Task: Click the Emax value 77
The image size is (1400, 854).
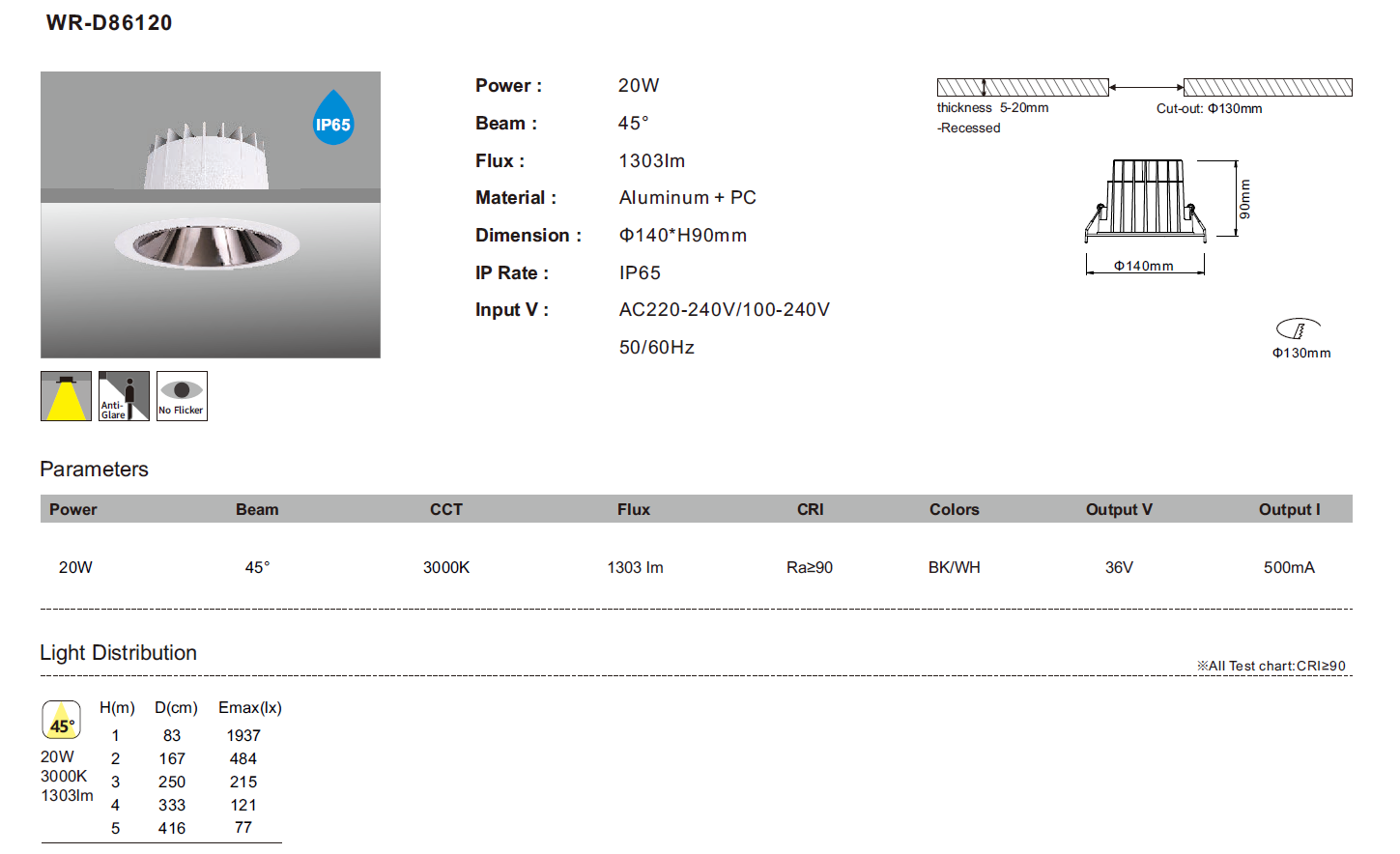Action: (243, 828)
